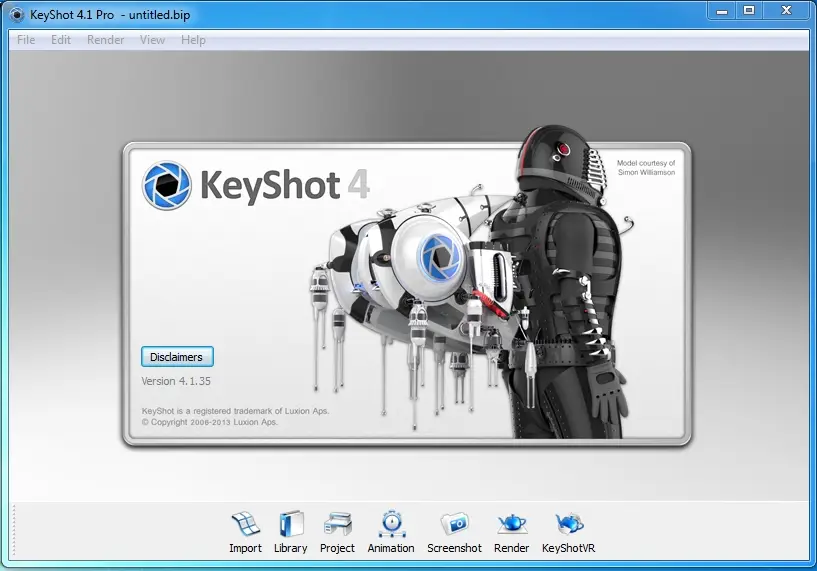Maximize the KeyShot window
The height and width of the screenshot is (571, 817).
[749, 11]
